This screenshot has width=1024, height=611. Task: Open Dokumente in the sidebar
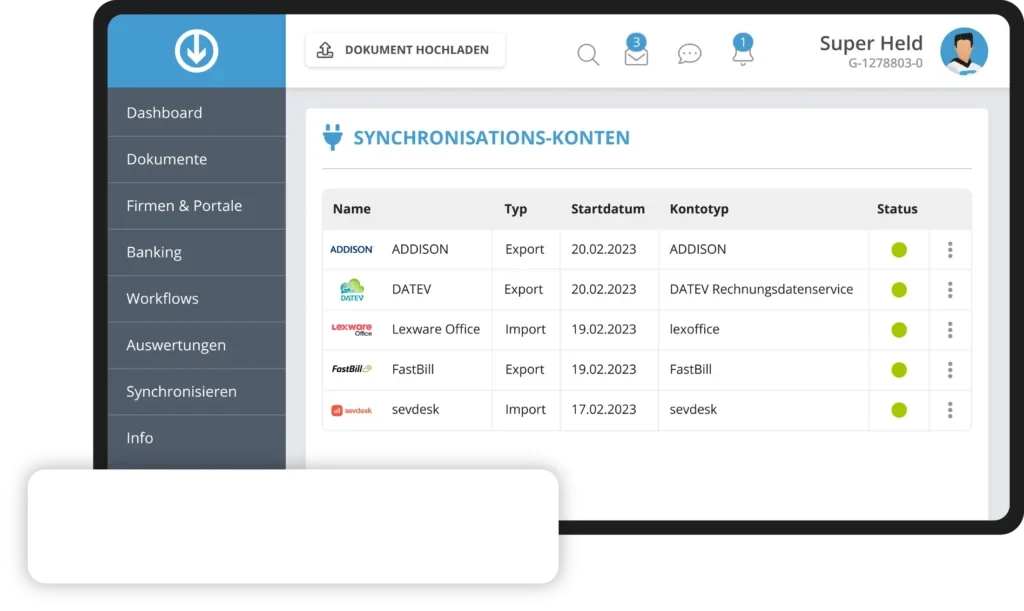click(x=197, y=159)
